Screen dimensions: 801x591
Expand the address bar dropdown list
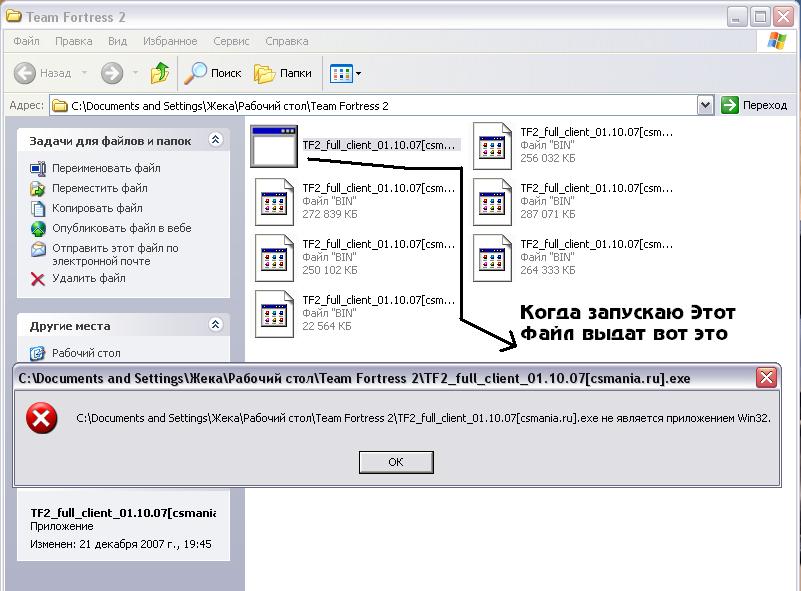pos(705,106)
